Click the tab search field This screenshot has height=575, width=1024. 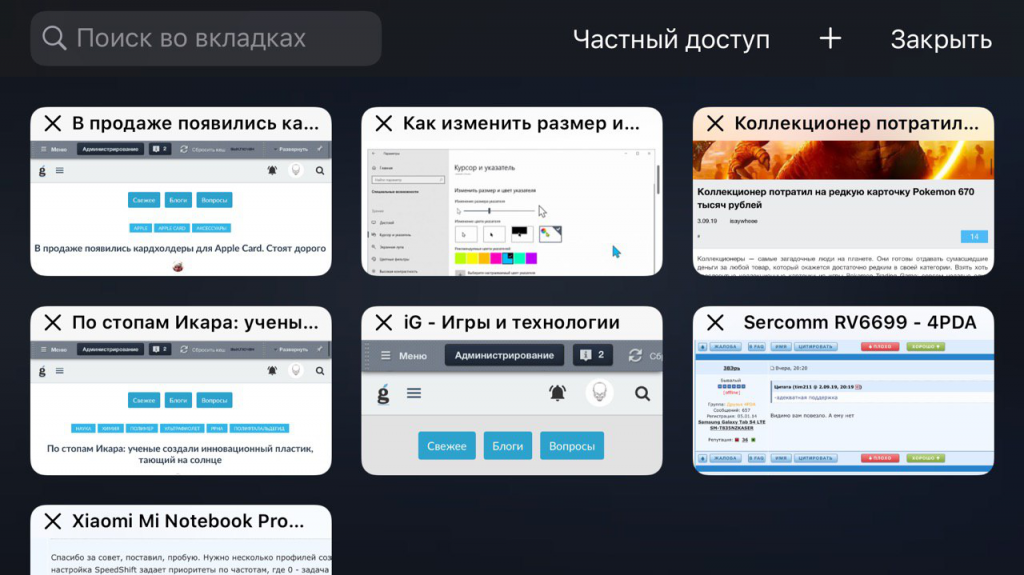(206, 39)
